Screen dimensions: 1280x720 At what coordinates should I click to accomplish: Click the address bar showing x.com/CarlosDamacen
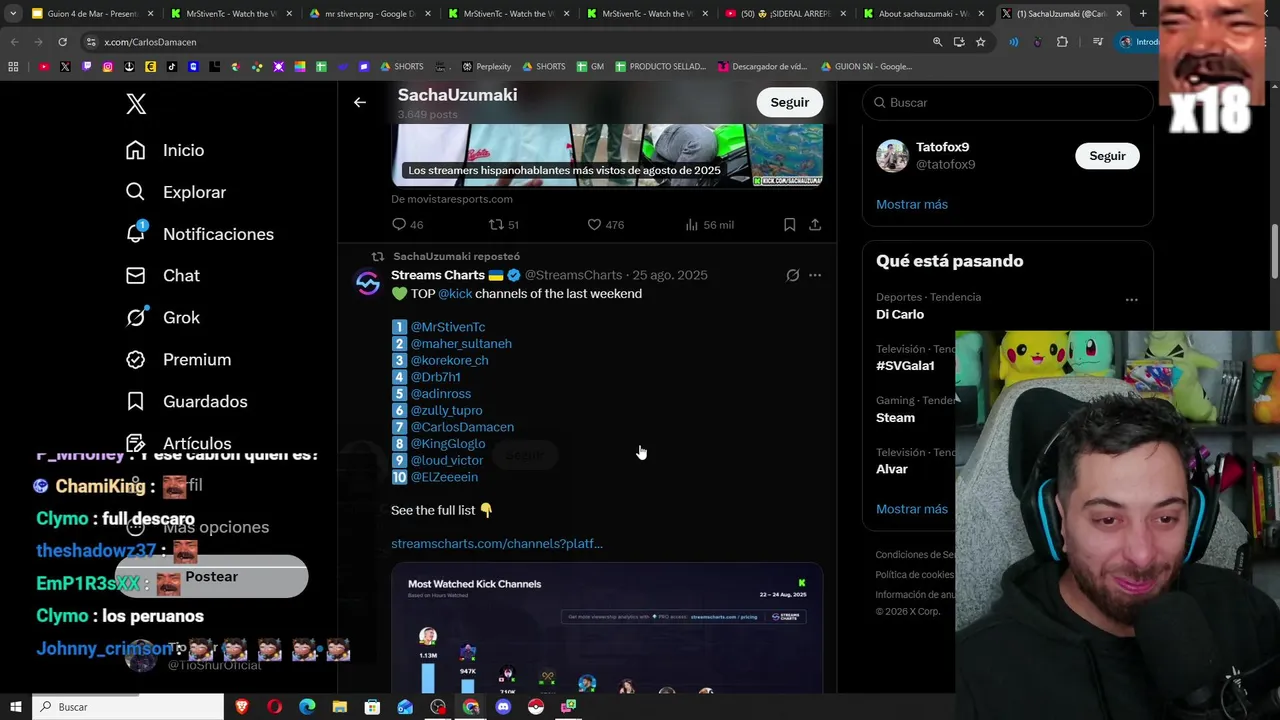[500, 42]
